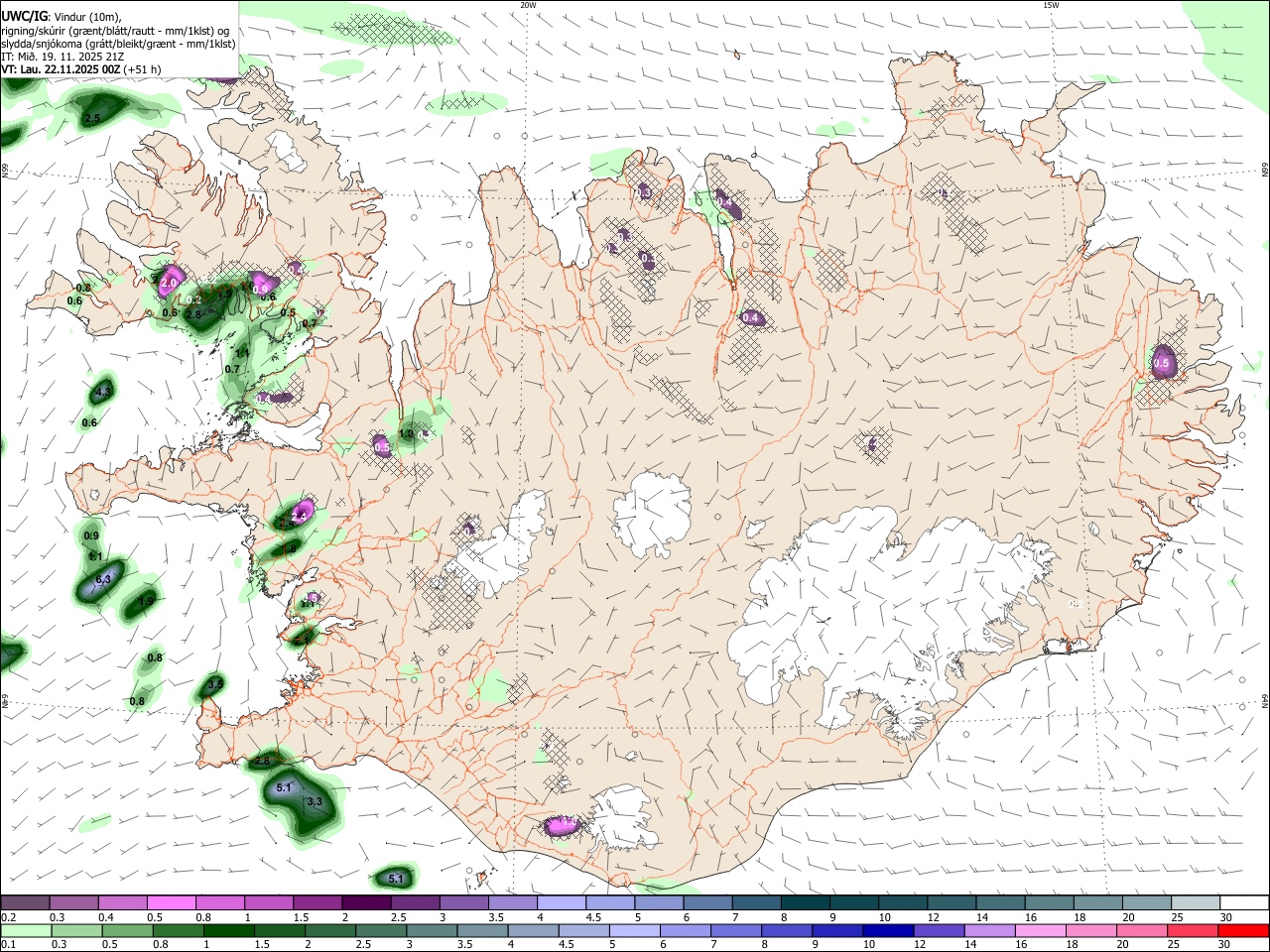Screen dimensions: 1270x952
Task: Click the darkest green rain-scale swatch labeled 1
Action: pos(229,931)
